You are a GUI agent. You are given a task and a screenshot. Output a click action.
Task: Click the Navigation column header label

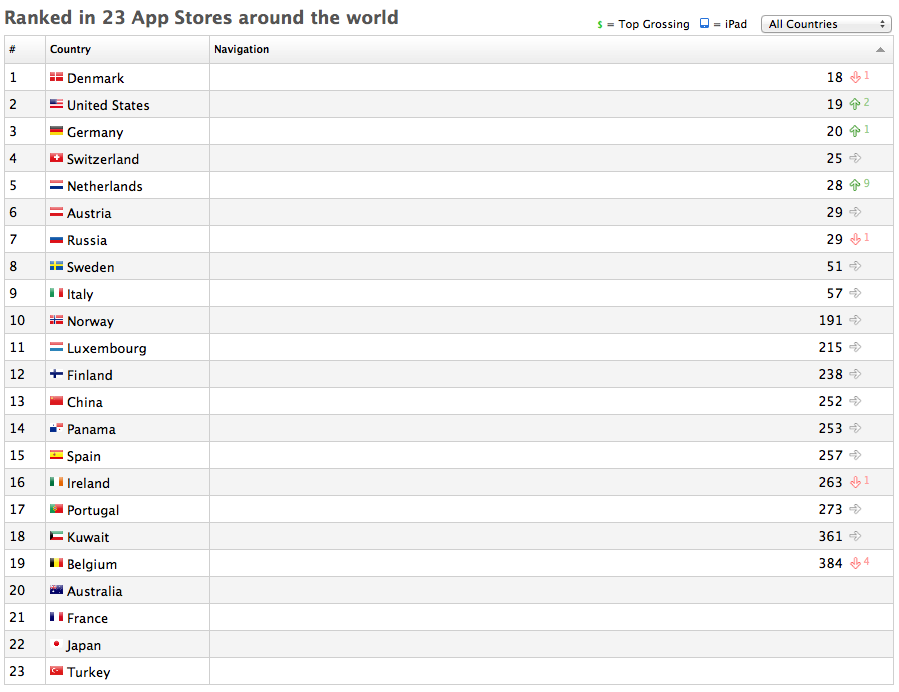pos(241,49)
